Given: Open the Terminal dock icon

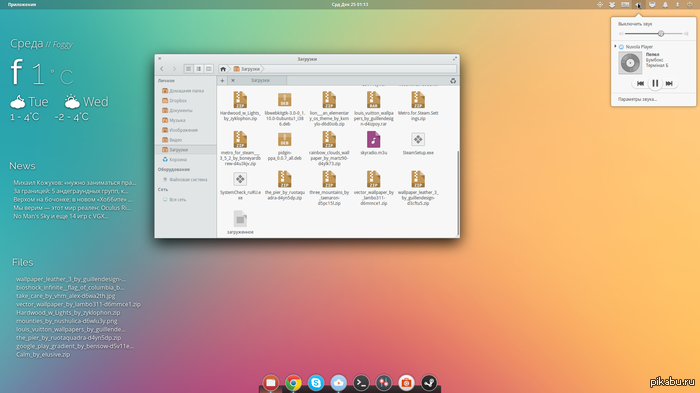Looking at the screenshot, I should click(x=361, y=383).
